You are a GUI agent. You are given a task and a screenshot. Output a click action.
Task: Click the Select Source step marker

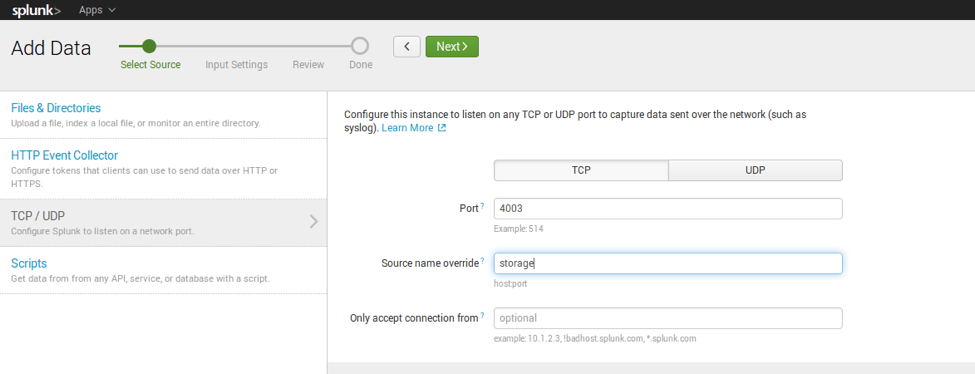[x=149, y=46]
